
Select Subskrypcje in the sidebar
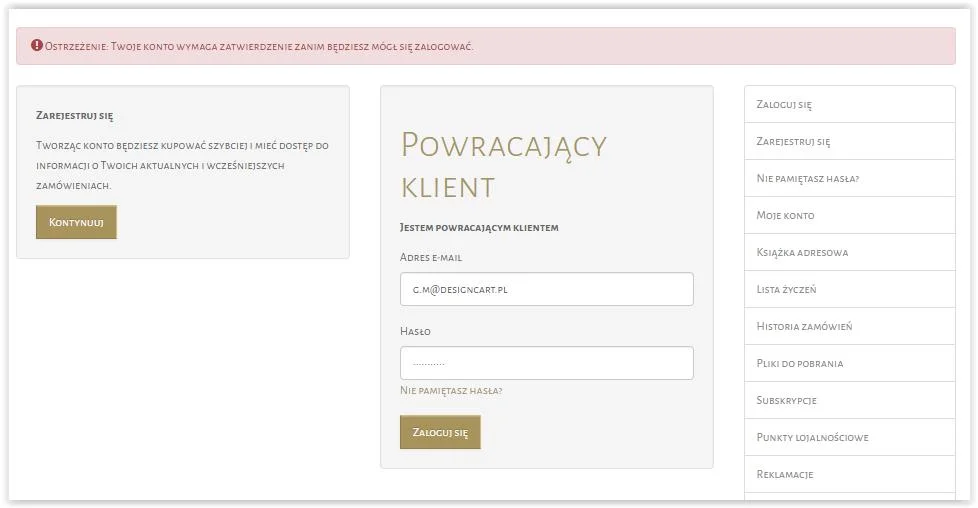click(x=786, y=400)
